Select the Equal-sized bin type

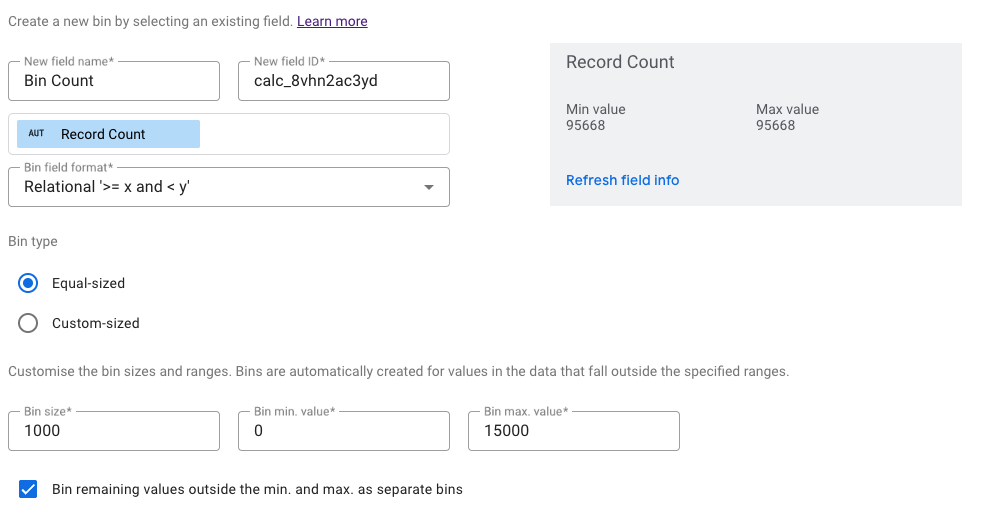(x=29, y=283)
